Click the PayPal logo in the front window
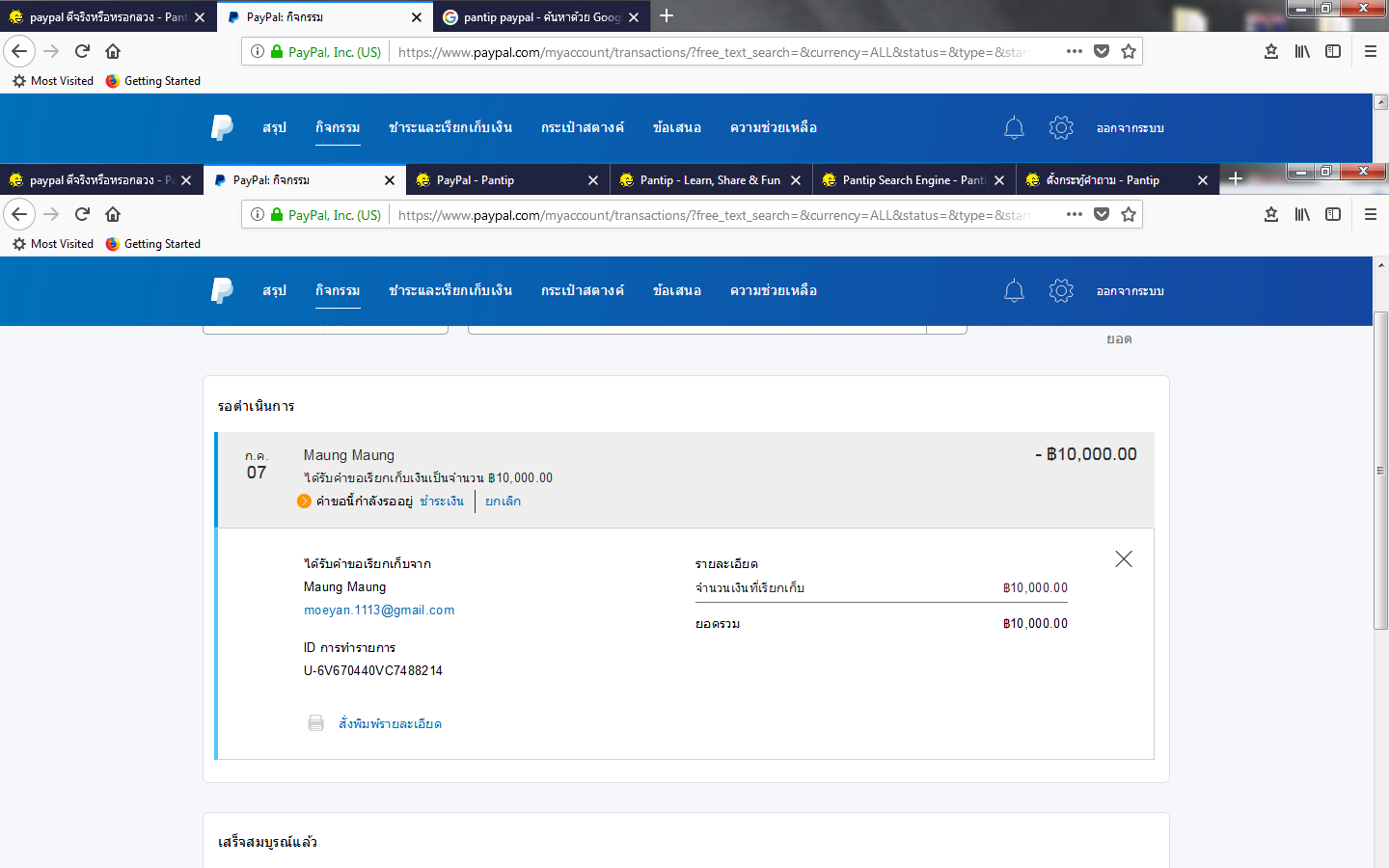Image resolution: width=1389 pixels, height=868 pixels. (222, 290)
